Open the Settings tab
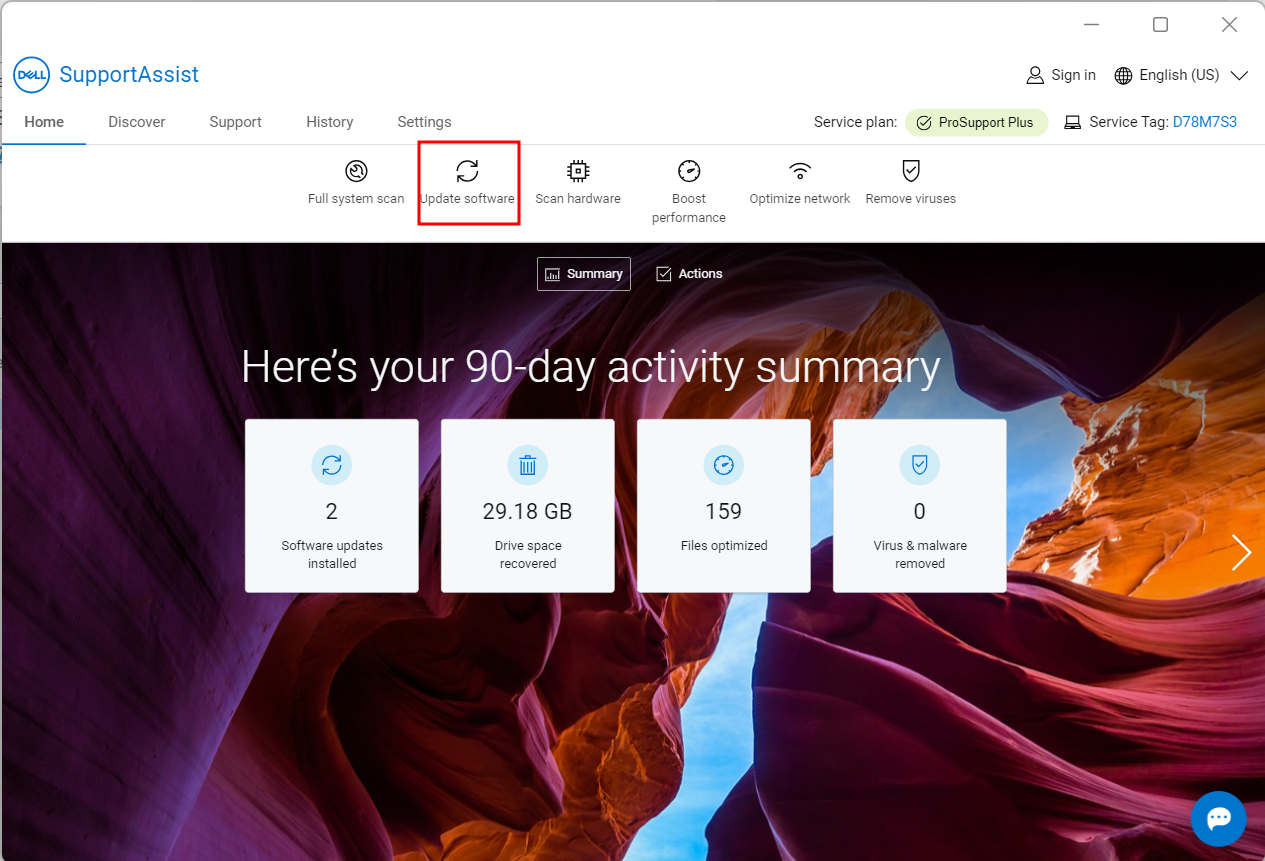The image size is (1265, 861). [x=424, y=122]
